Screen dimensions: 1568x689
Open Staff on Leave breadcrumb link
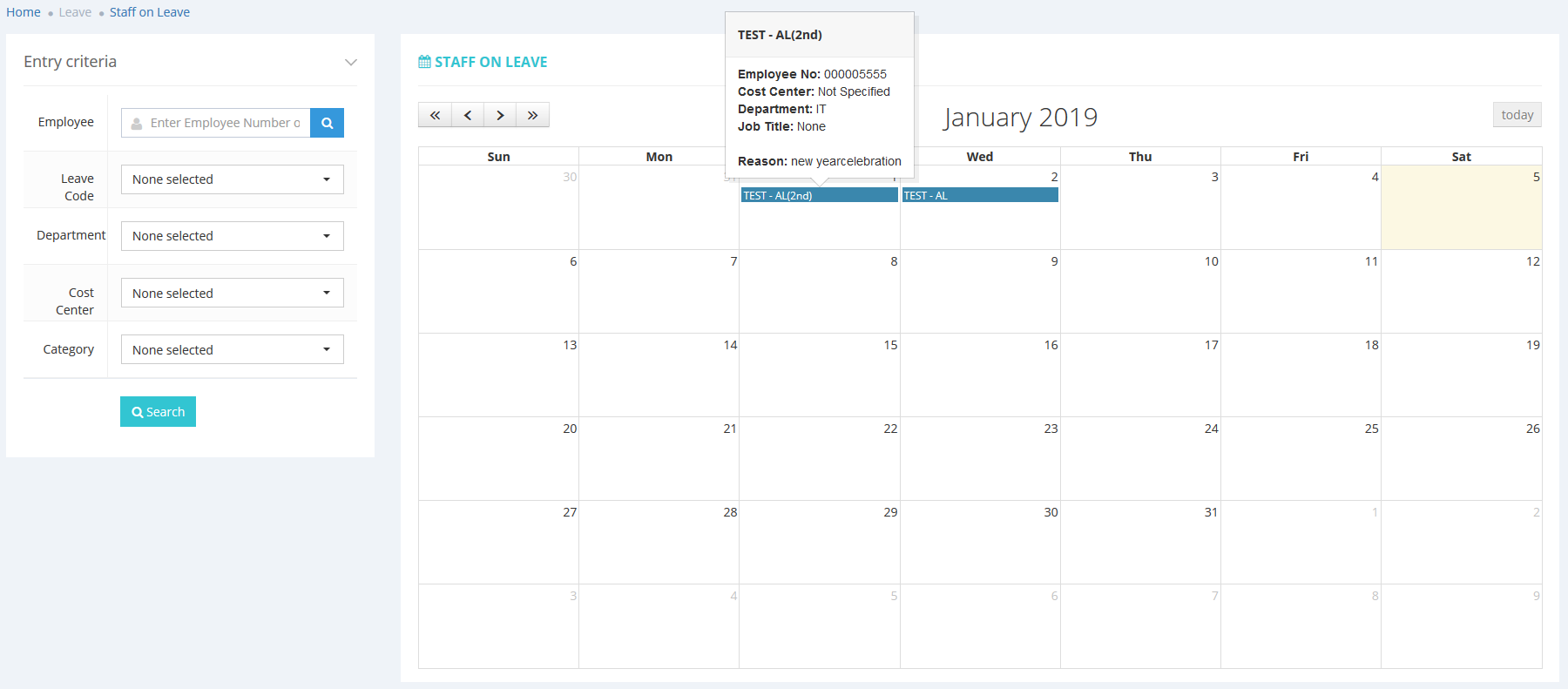[x=150, y=12]
